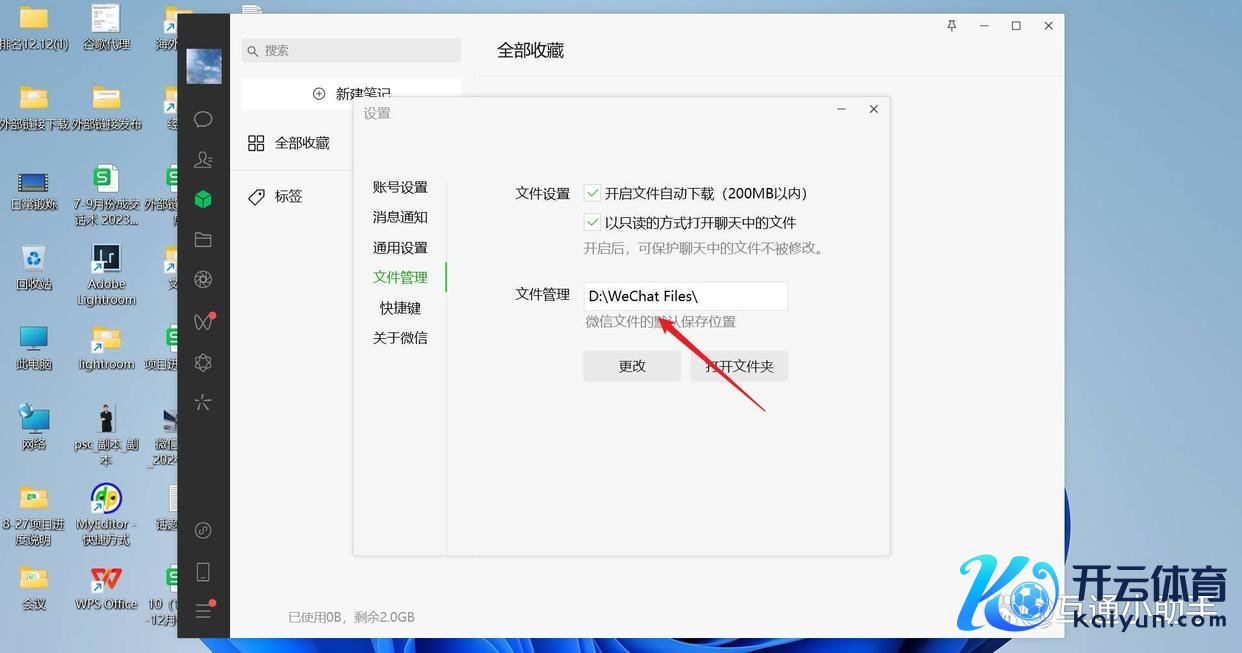Select the 快捷键 settings tab
The height and width of the screenshot is (653, 1242).
point(400,307)
